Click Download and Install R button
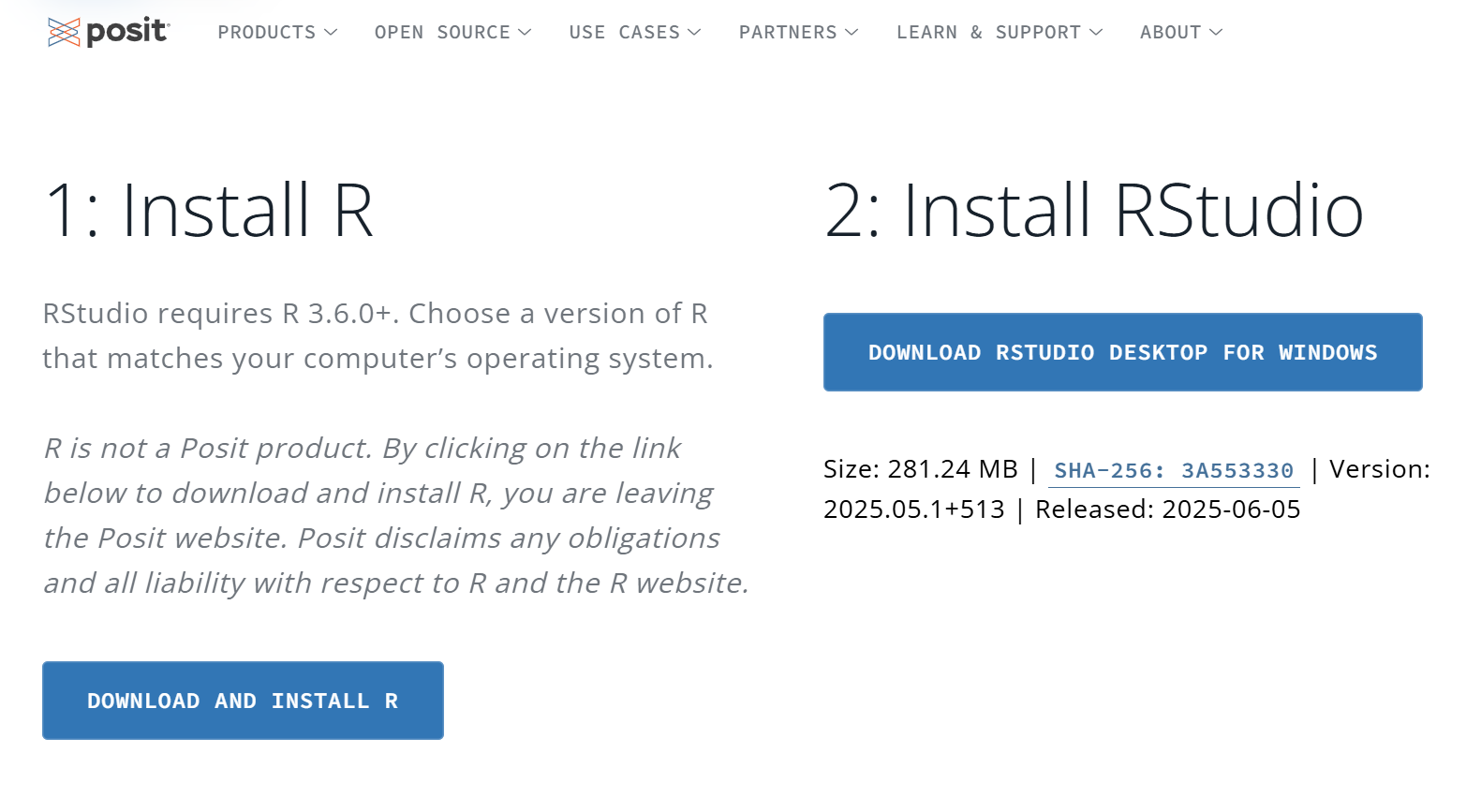 243,701
